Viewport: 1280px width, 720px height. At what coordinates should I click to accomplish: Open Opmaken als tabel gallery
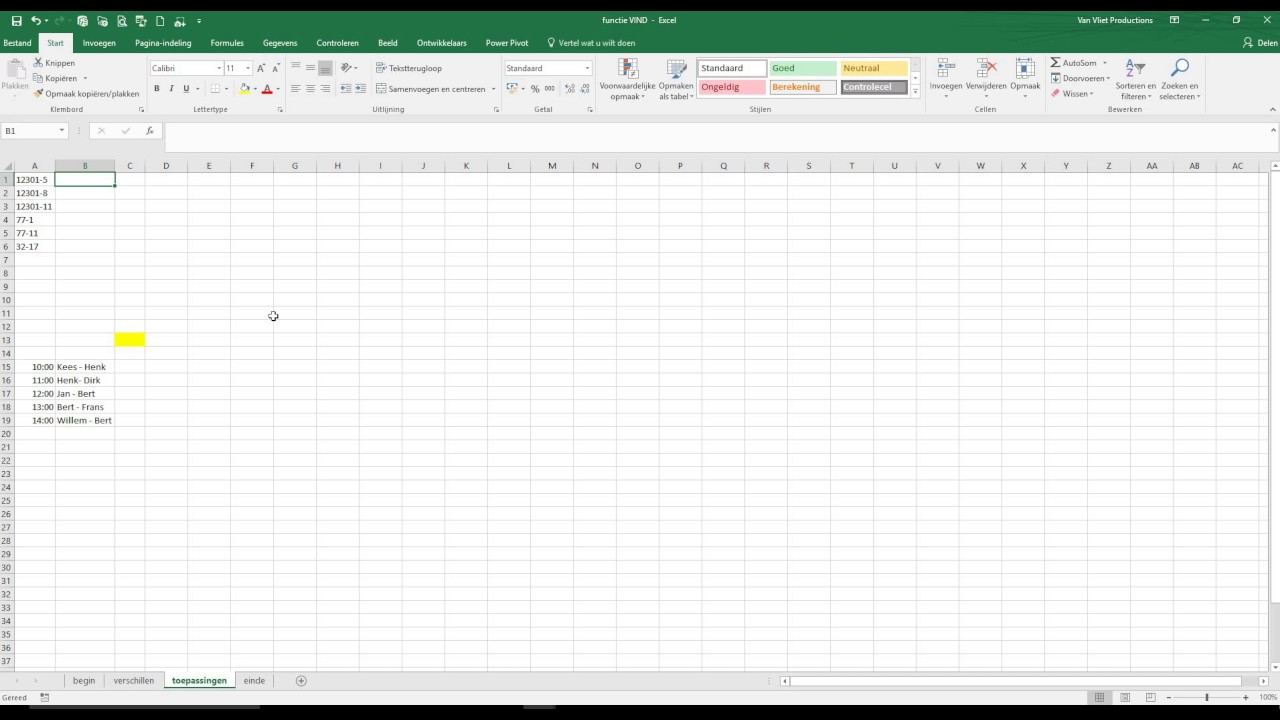(x=676, y=80)
